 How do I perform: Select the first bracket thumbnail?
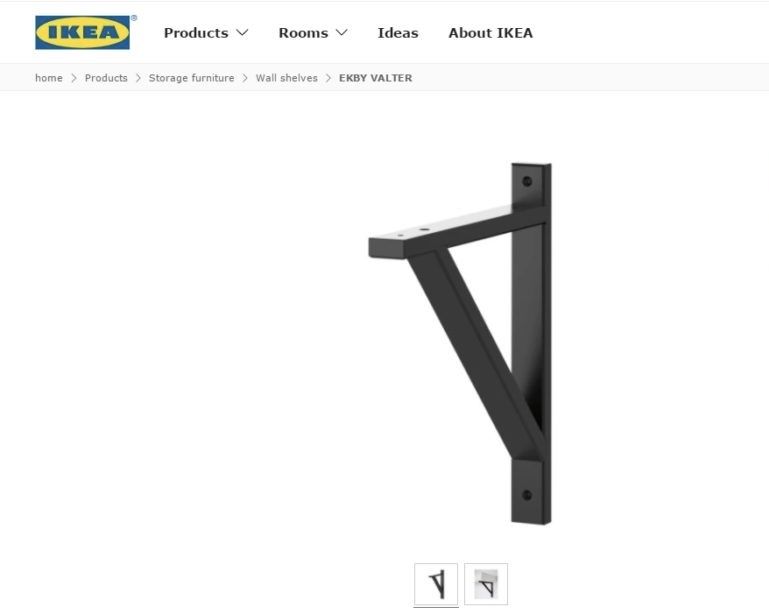(x=436, y=584)
